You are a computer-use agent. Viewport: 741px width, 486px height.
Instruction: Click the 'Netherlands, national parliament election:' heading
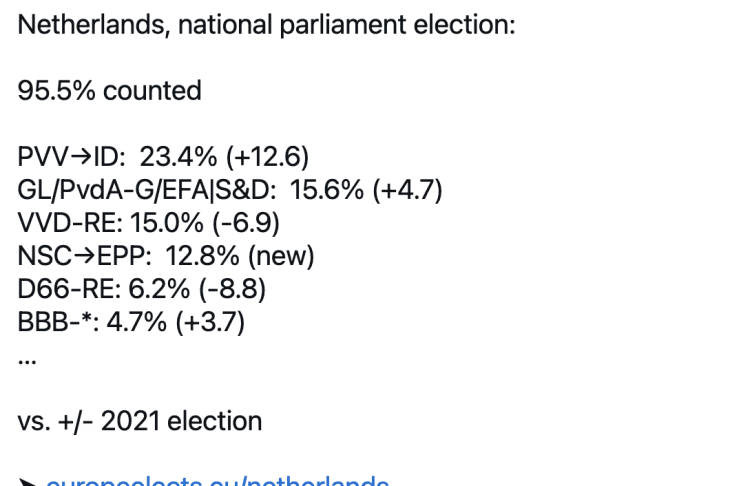tap(267, 25)
